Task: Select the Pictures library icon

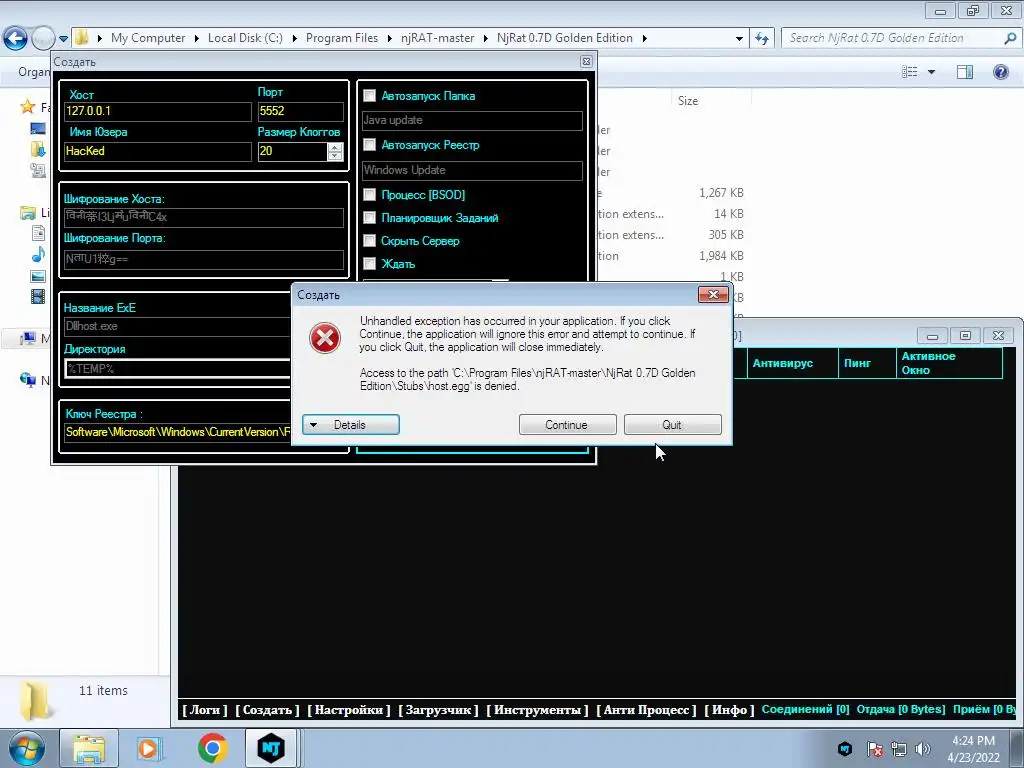Action: click(38, 276)
